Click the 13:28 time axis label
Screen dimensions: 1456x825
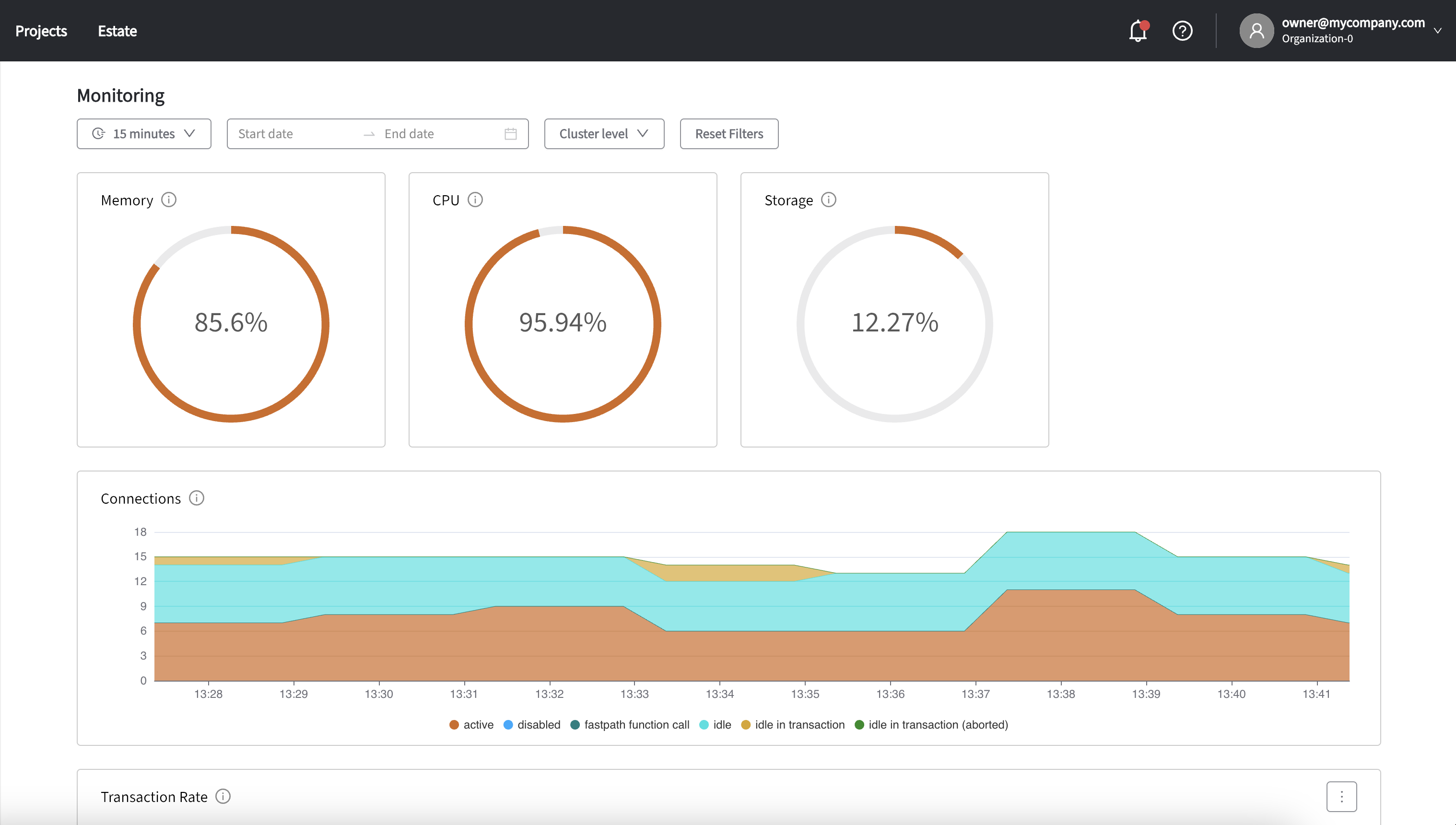coord(209,694)
